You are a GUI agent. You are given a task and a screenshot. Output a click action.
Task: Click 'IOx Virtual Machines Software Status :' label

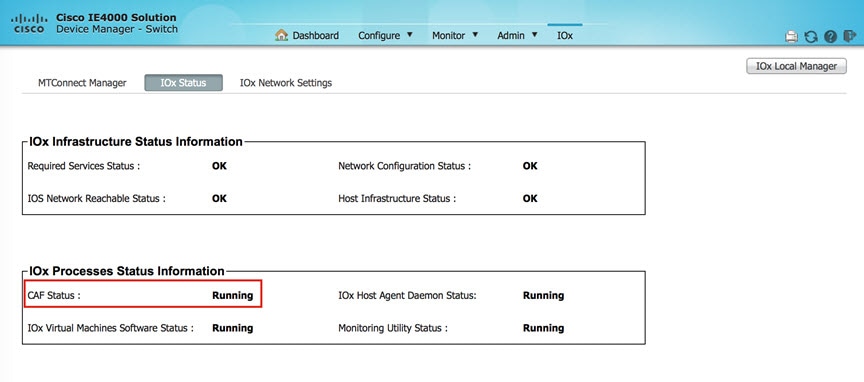tap(111, 328)
